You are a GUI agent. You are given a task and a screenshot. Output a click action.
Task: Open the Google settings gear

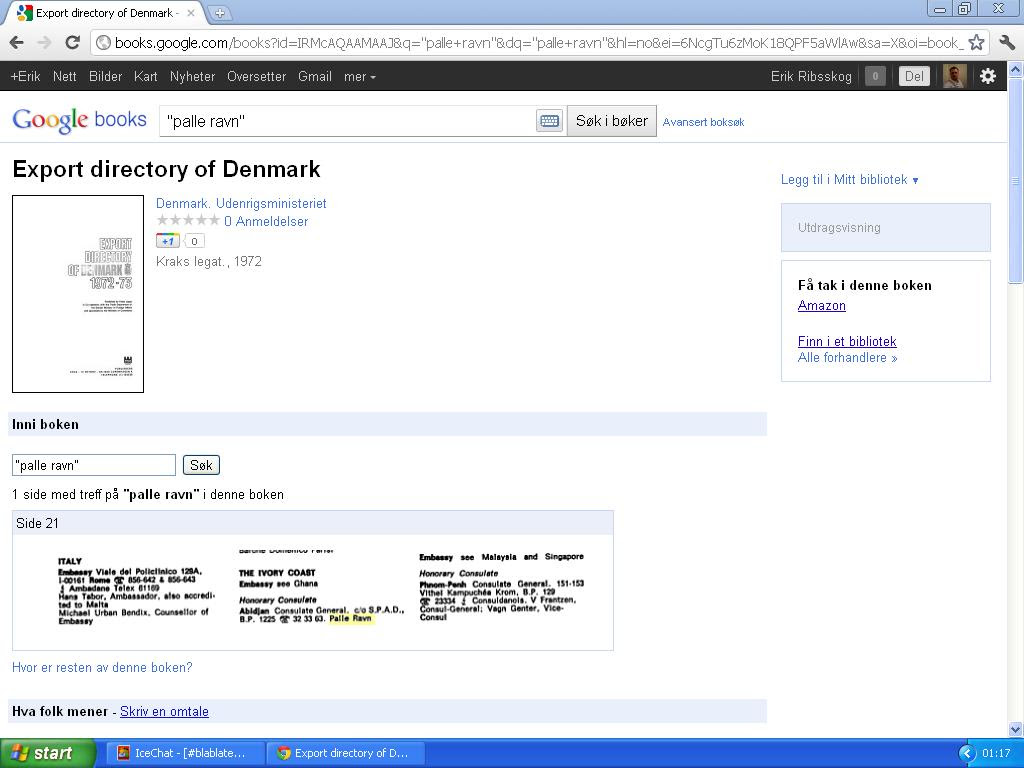point(988,76)
